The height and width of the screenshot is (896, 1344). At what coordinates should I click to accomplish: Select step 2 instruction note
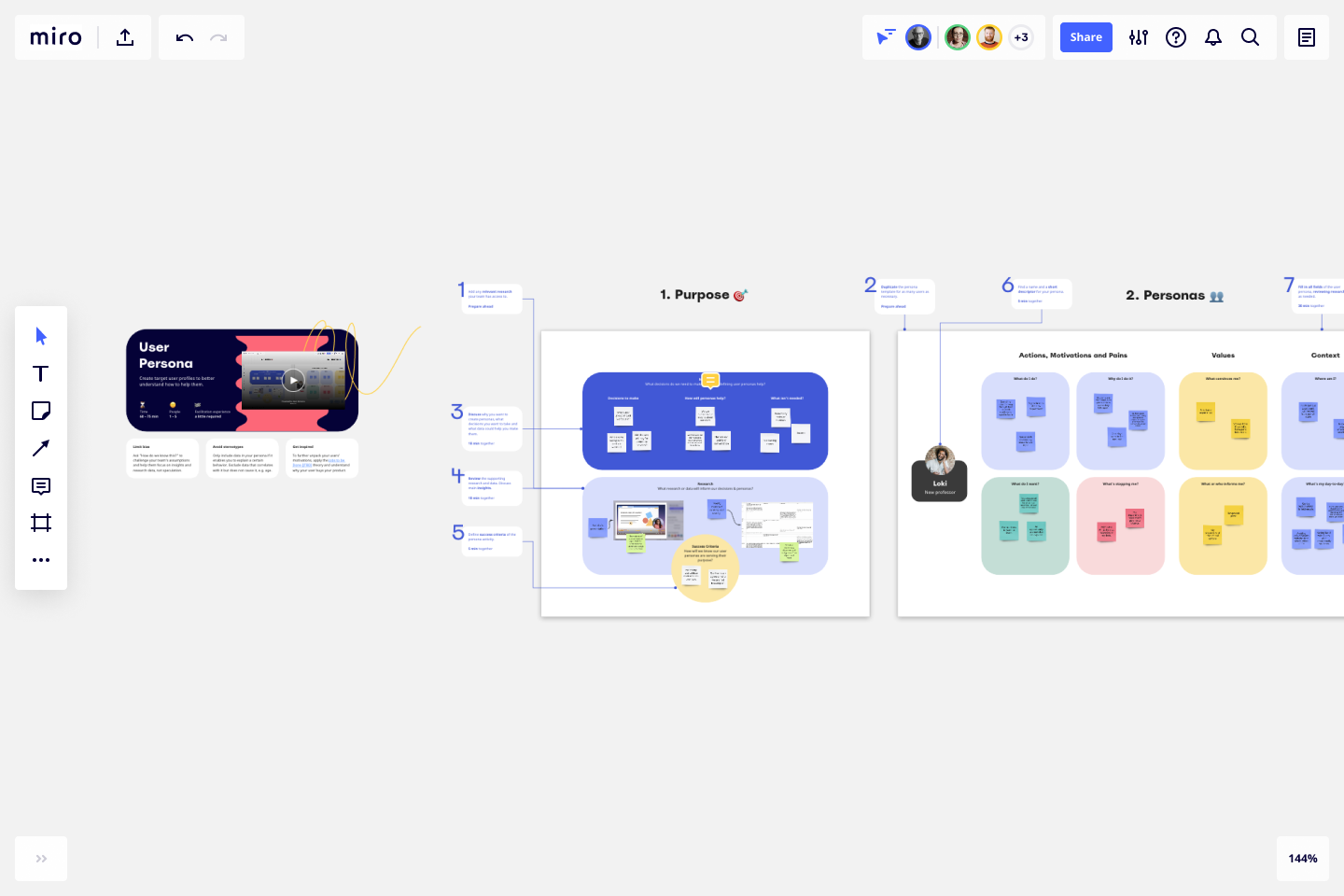click(904, 297)
